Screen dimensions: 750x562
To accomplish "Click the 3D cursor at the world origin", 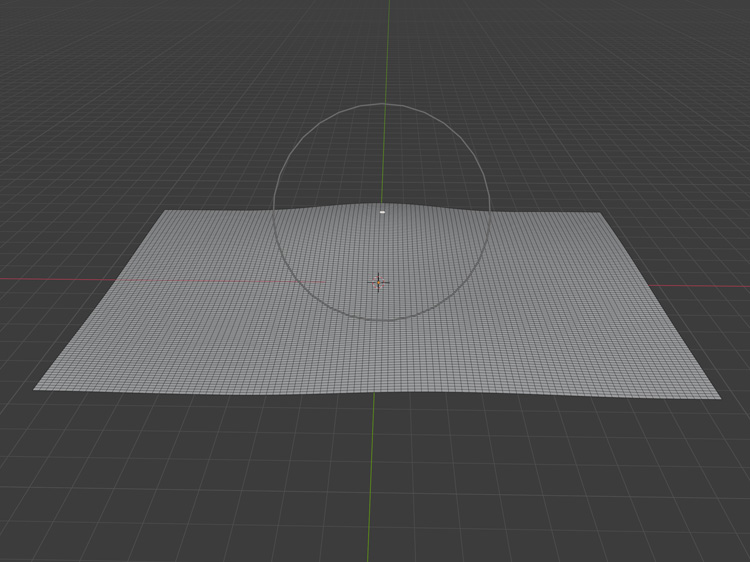I will click(378, 282).
